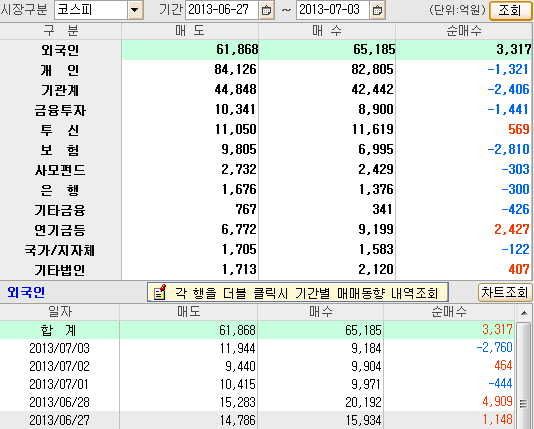This screenshot has width=534, height=429.
Task: Select the 2013/07/02 date row
Action: pos(258,366)
